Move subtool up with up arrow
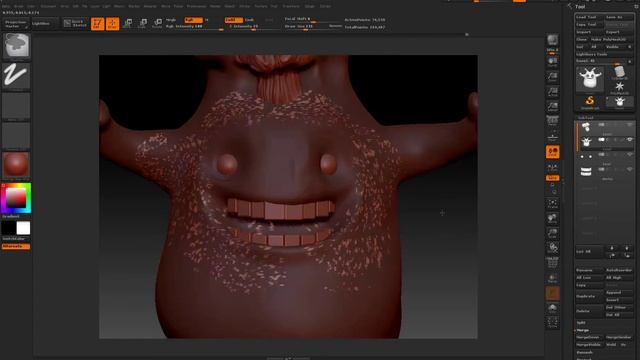Image resolution: width=640 pixels, height=360 pixels. tap(611, 248)
